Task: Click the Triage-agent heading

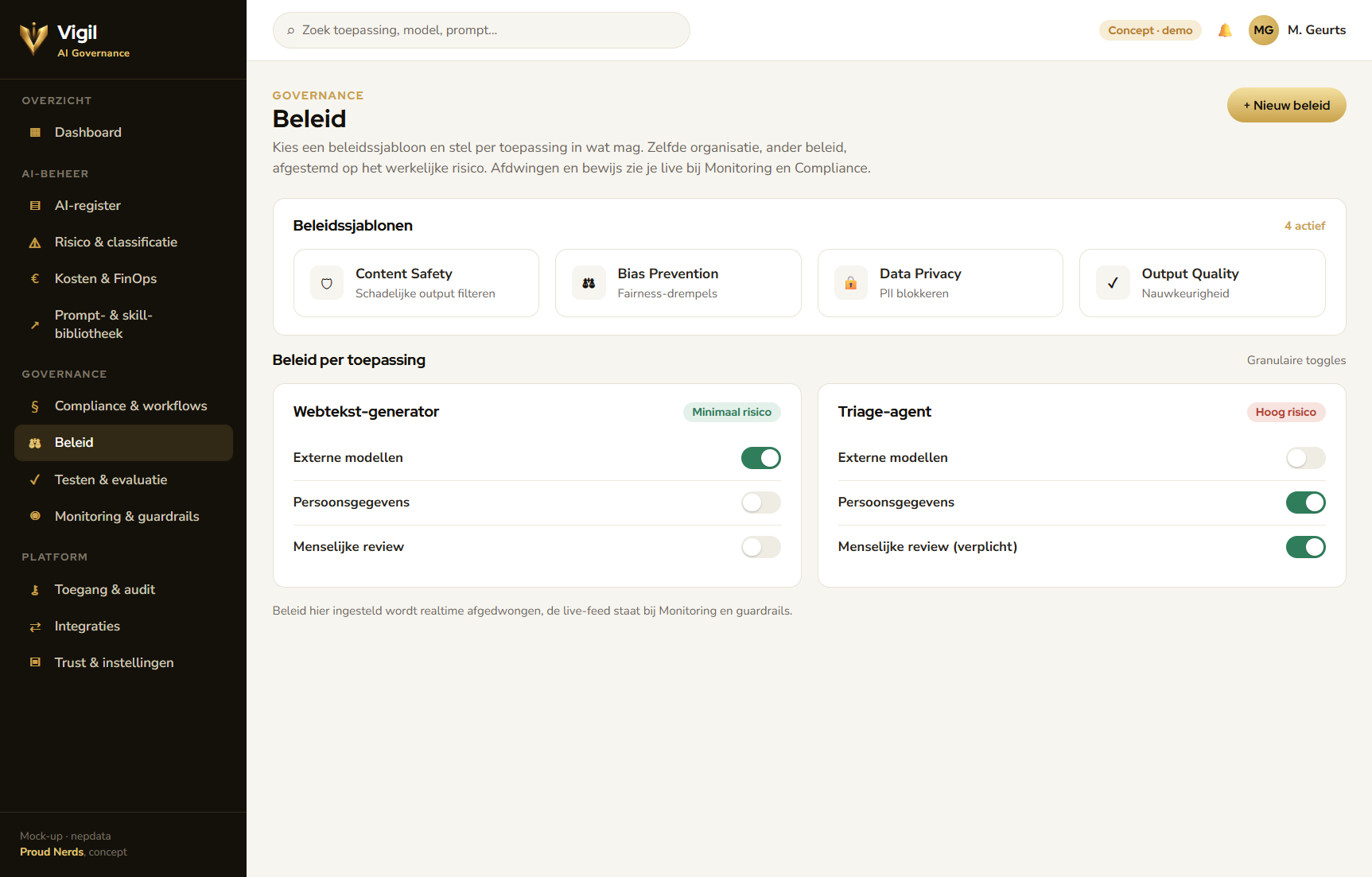Action: (884, 412)
